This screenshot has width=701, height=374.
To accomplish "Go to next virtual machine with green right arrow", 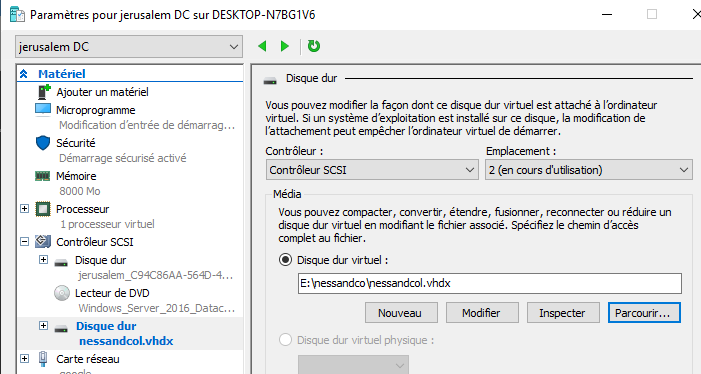I will [285, 46].
